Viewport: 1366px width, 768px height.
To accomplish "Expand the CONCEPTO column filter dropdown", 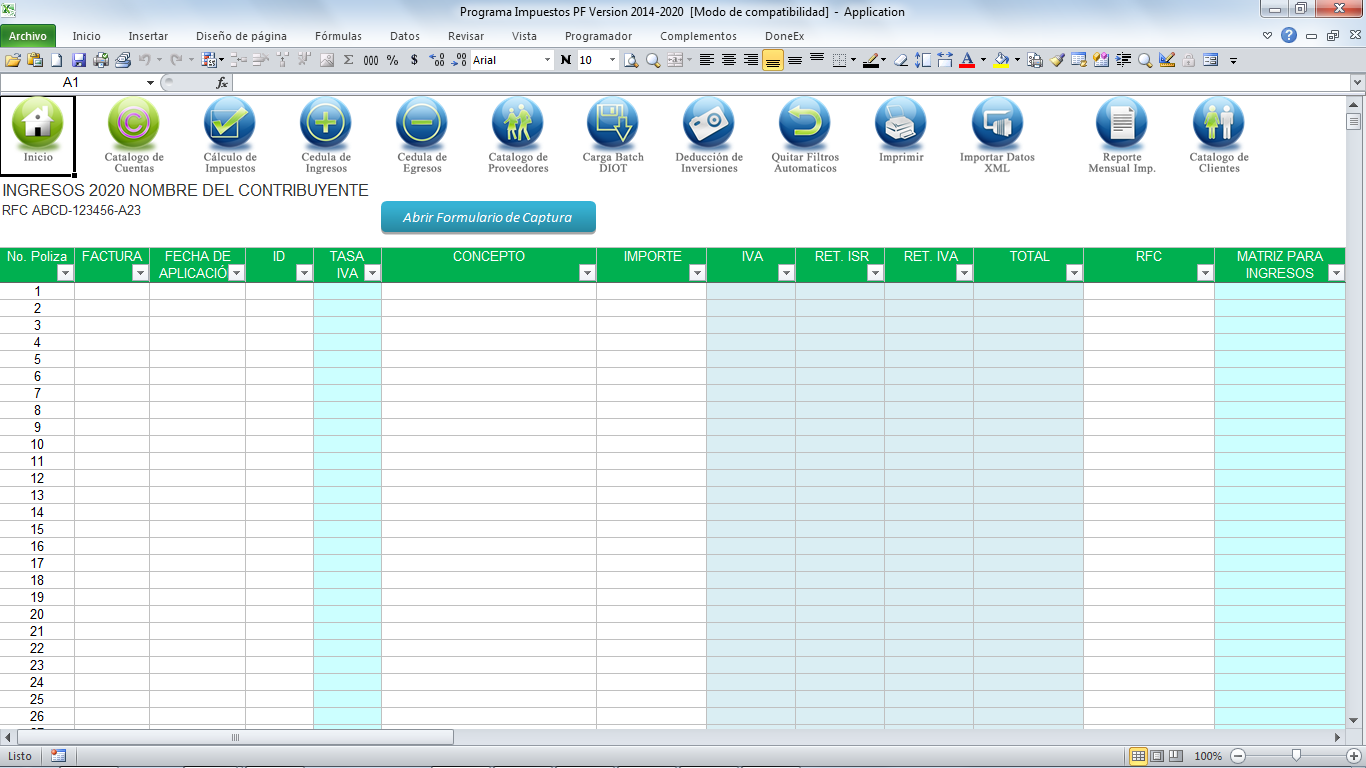I will (x=587, y=273).
